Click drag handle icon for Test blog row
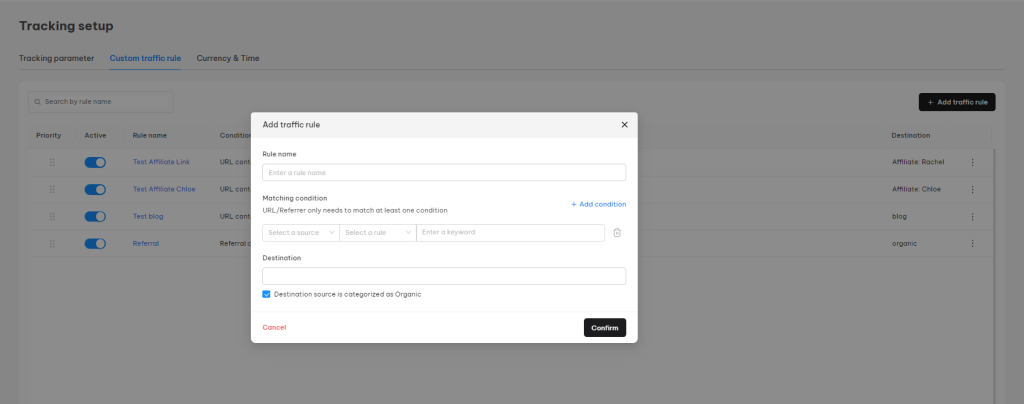1024x404 pixels. pos(52,216)
